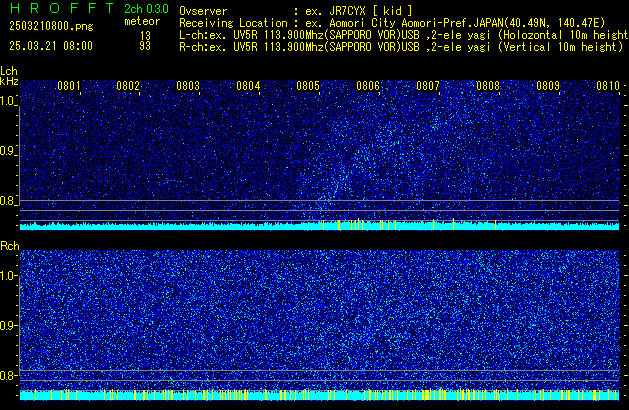
Task: Click the 0810 time marker
Action: [x=608, y=86]
